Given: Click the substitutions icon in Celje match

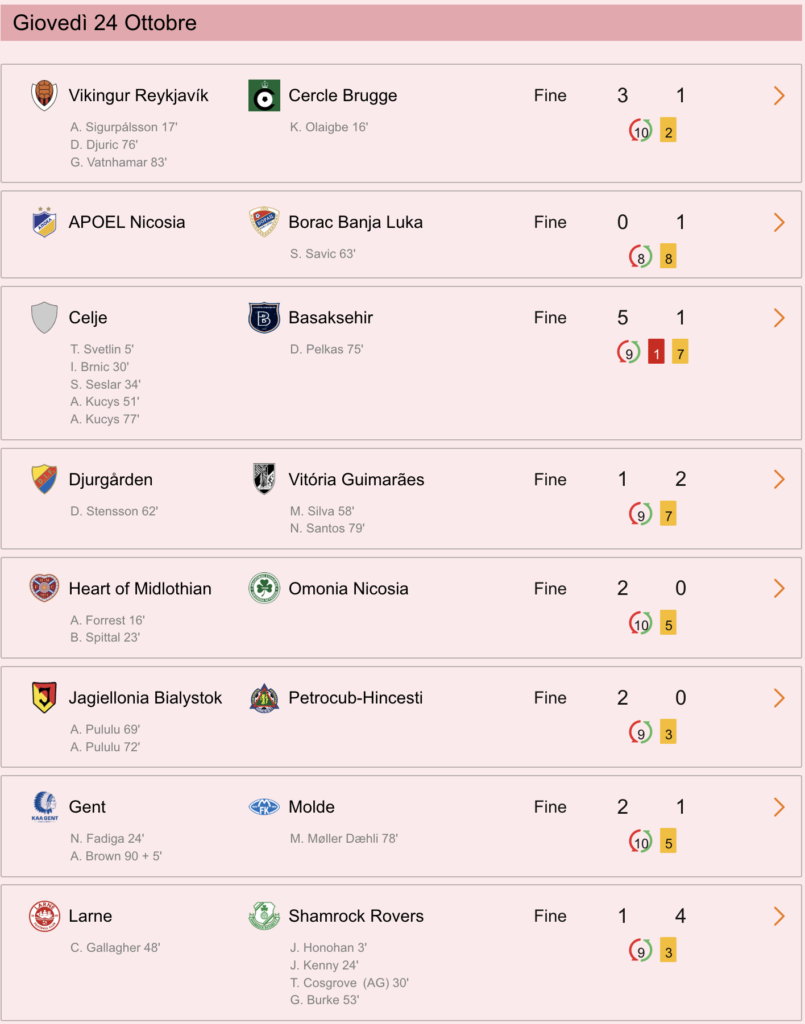Looking at the screenshot, I should [628, 353].
